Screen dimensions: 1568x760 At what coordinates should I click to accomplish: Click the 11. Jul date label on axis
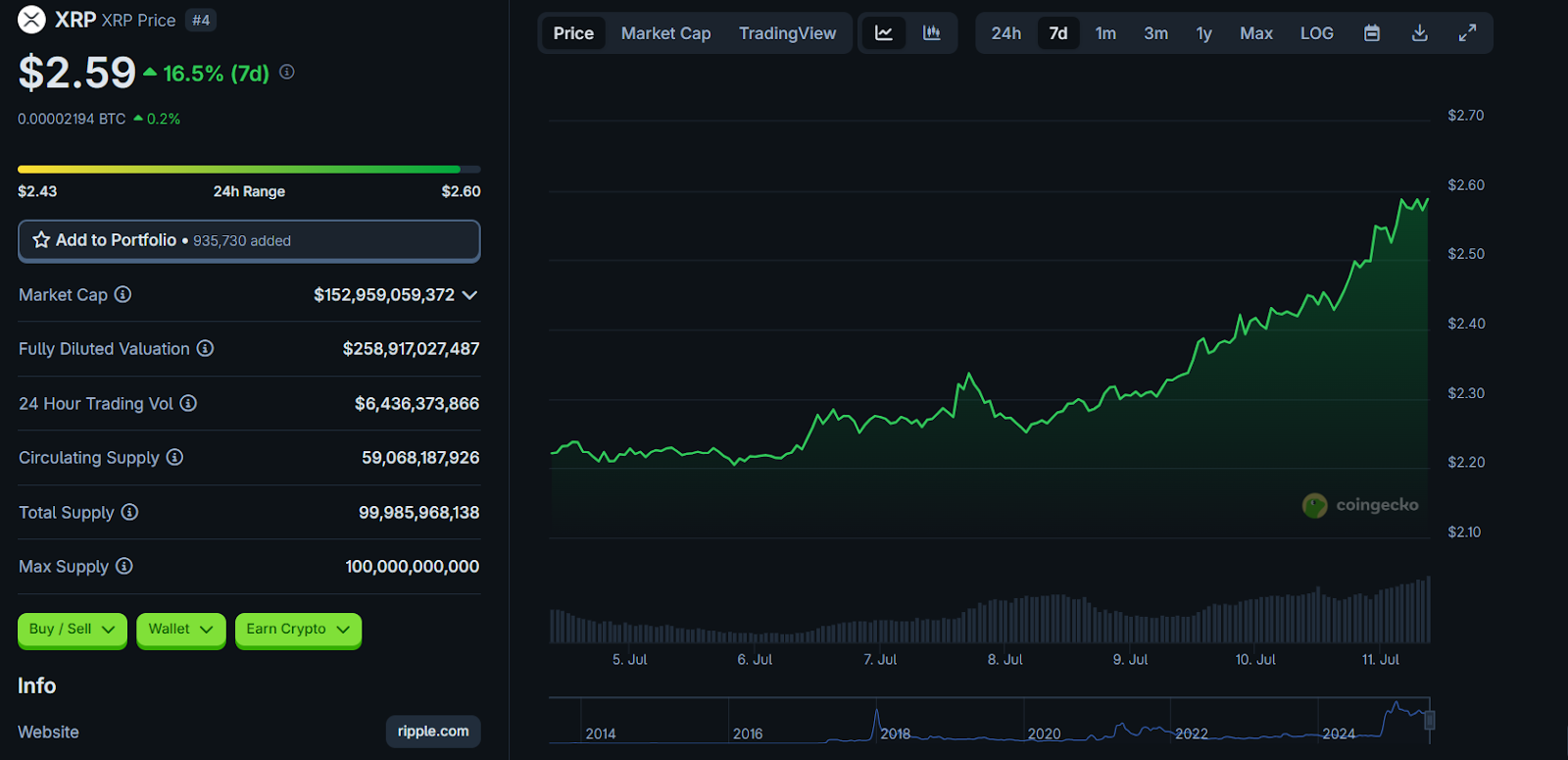coord(1381,660)
